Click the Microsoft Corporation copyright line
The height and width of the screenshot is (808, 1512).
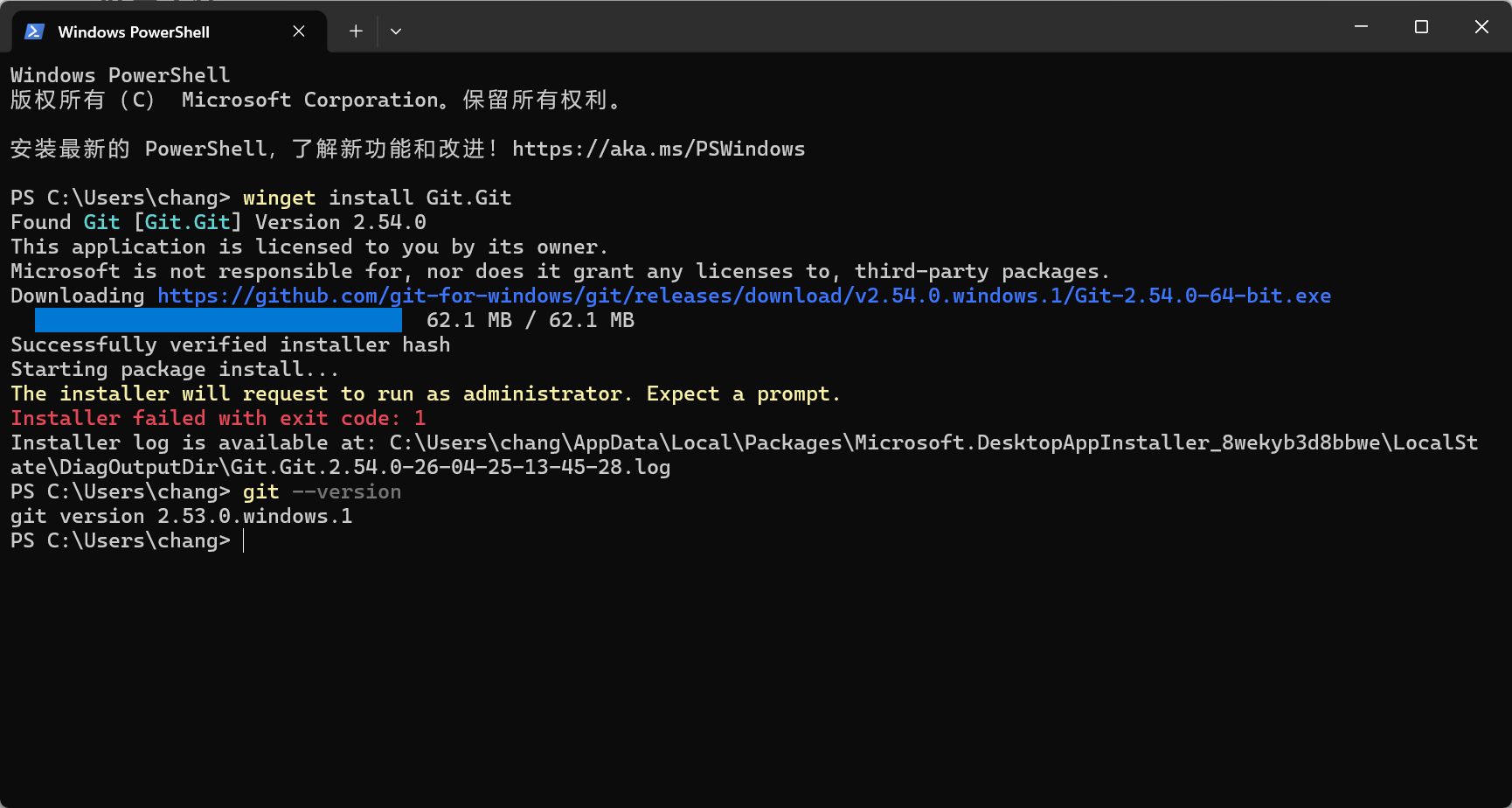click(316, 100)
